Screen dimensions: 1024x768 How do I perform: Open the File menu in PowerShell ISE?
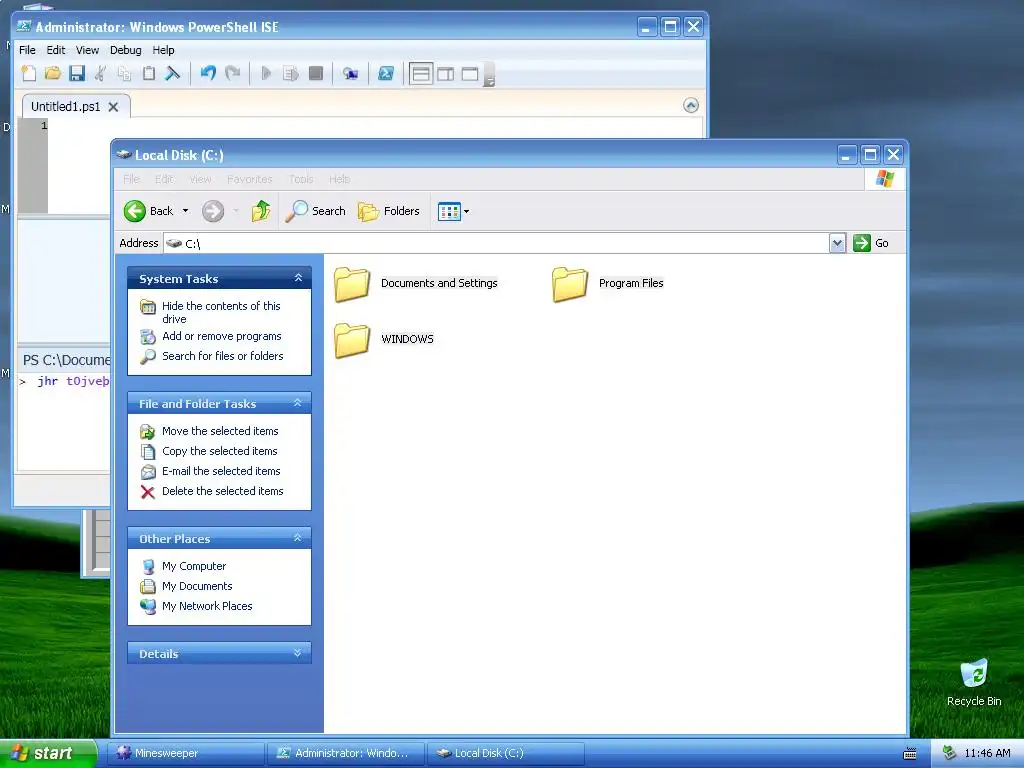click(x=27, y=50)
